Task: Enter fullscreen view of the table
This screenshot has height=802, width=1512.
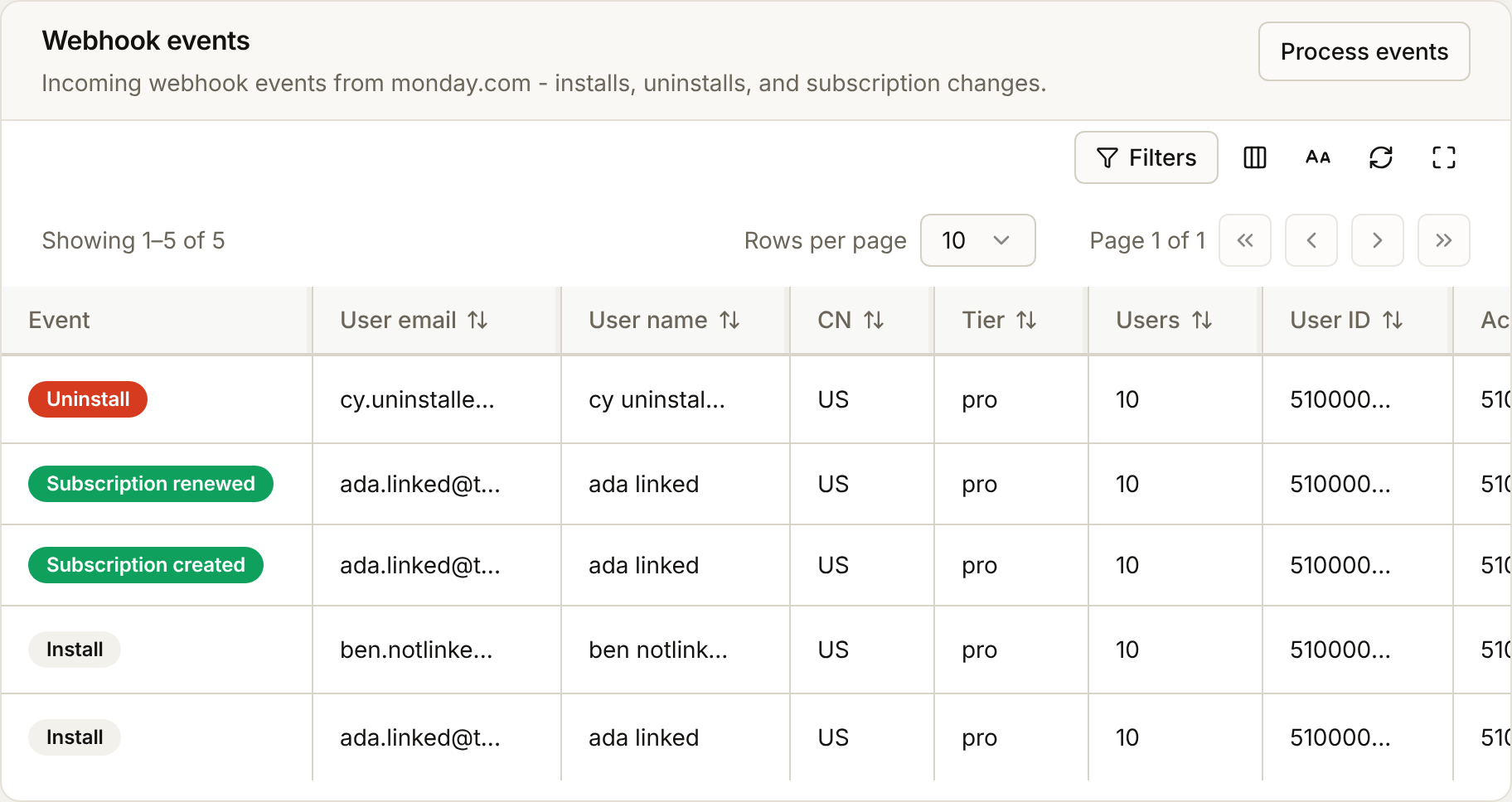Action: 1444,157
